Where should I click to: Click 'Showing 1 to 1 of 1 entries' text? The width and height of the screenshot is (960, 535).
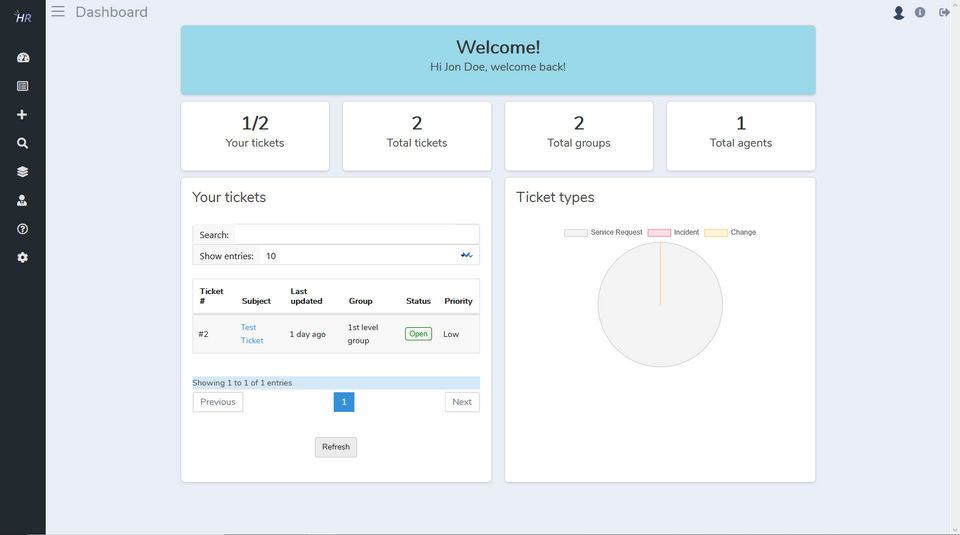point(242,383)
